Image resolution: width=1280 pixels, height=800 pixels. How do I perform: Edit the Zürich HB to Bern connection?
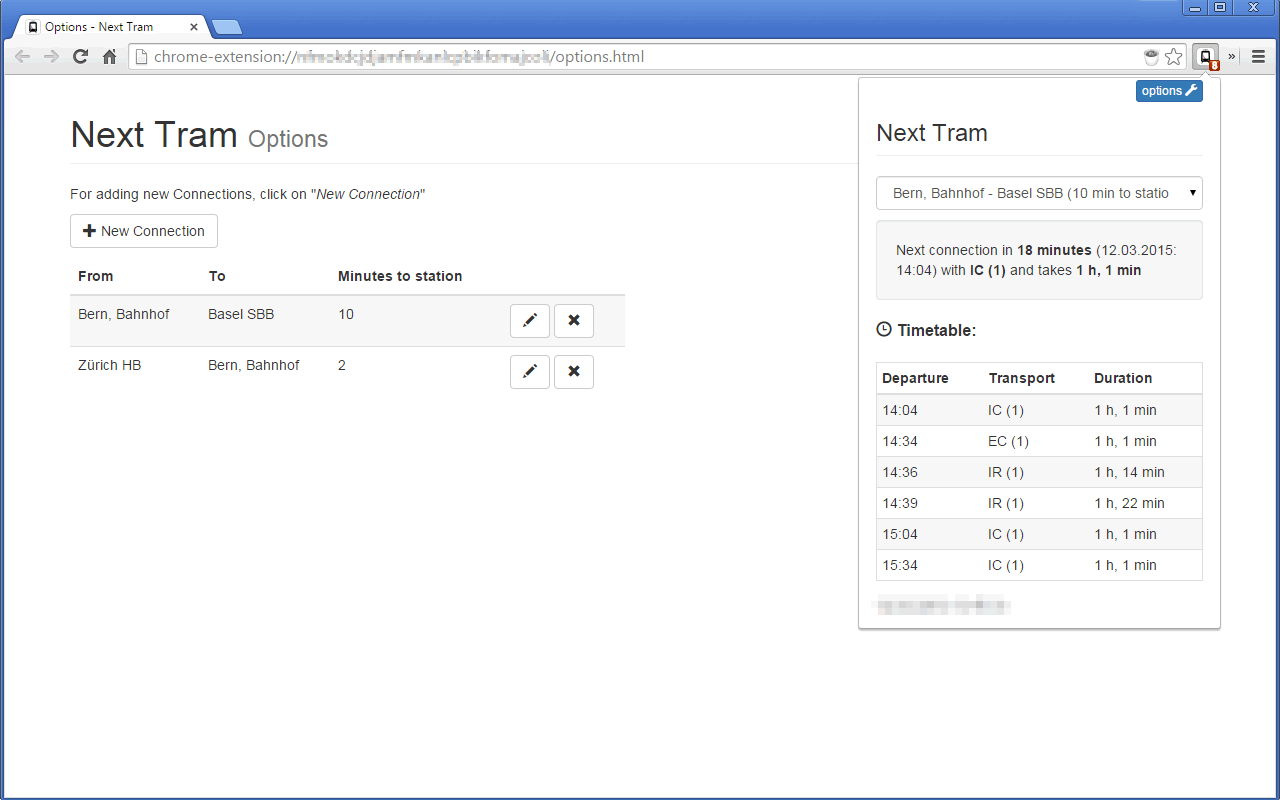(530, 372)
